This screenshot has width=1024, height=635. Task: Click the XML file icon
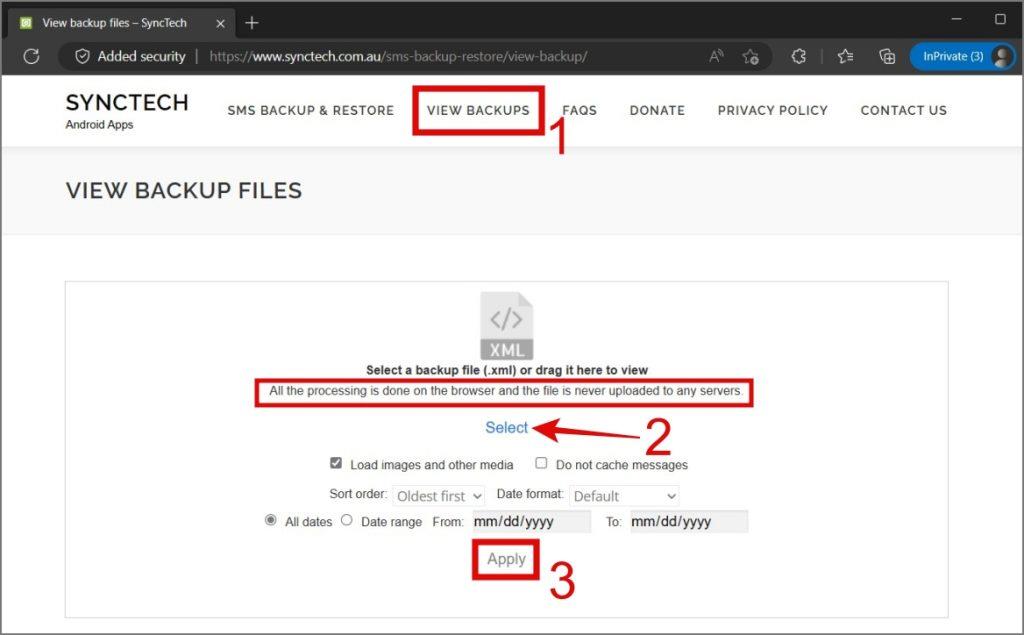click(507, 325)
